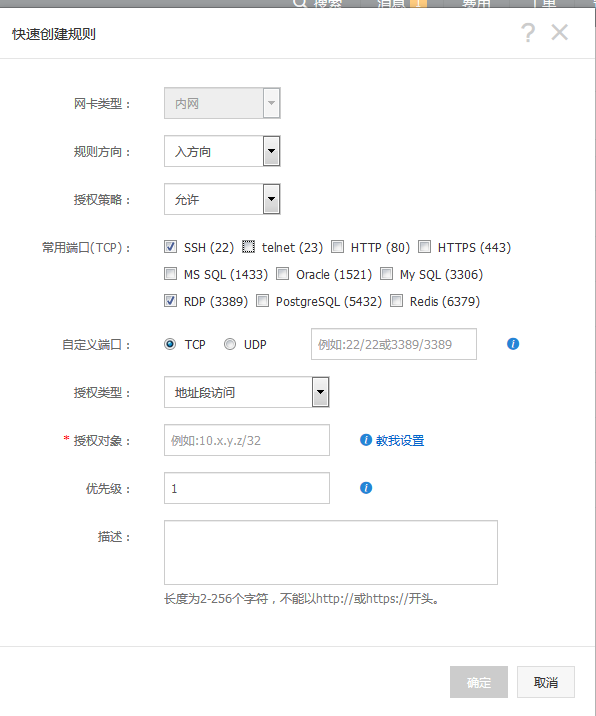Click info icon beside custom port field
Viewport: 596px width, 716px height.
pos(513,344)
